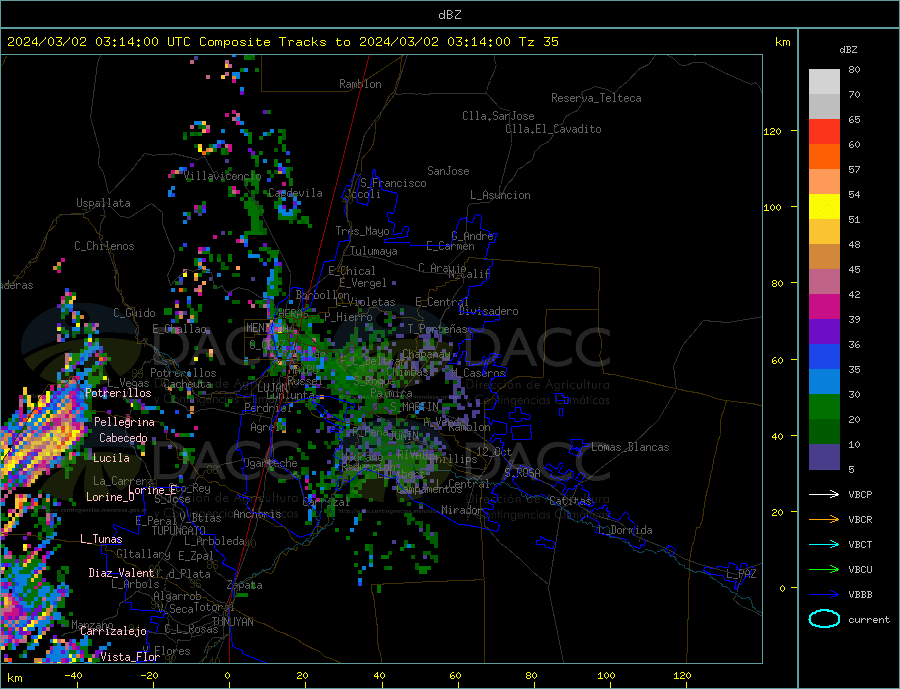Click the cyan 'current' ellipse icon

(824, 619)
